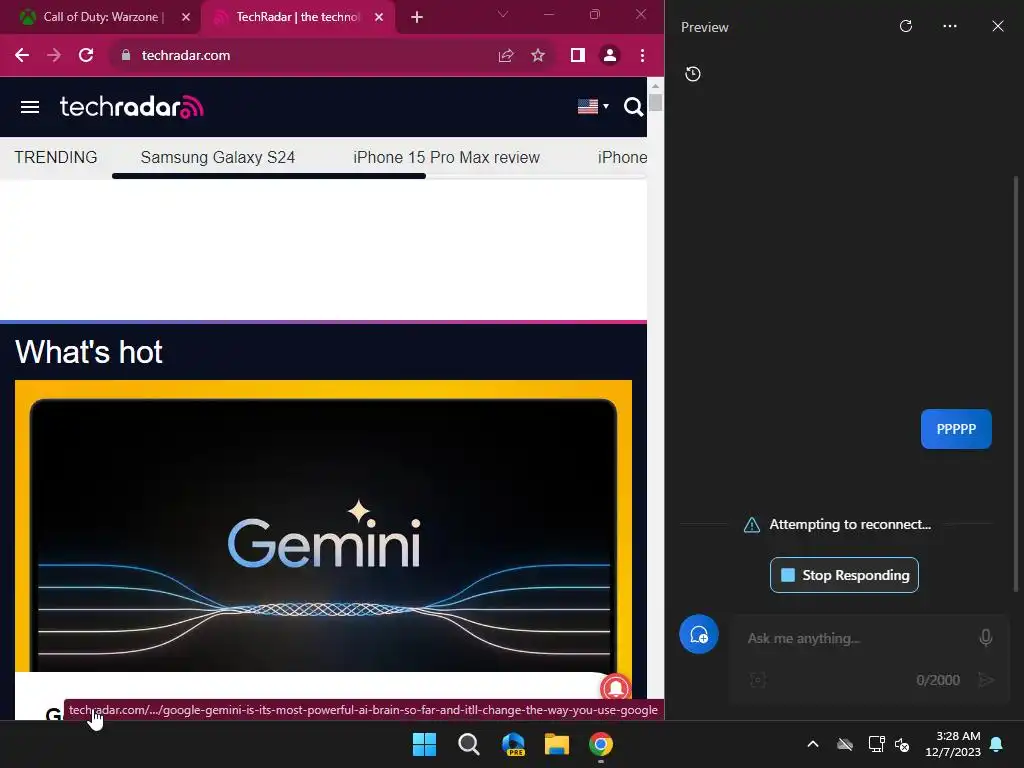Click the TechRadar logo

[131, 107]
